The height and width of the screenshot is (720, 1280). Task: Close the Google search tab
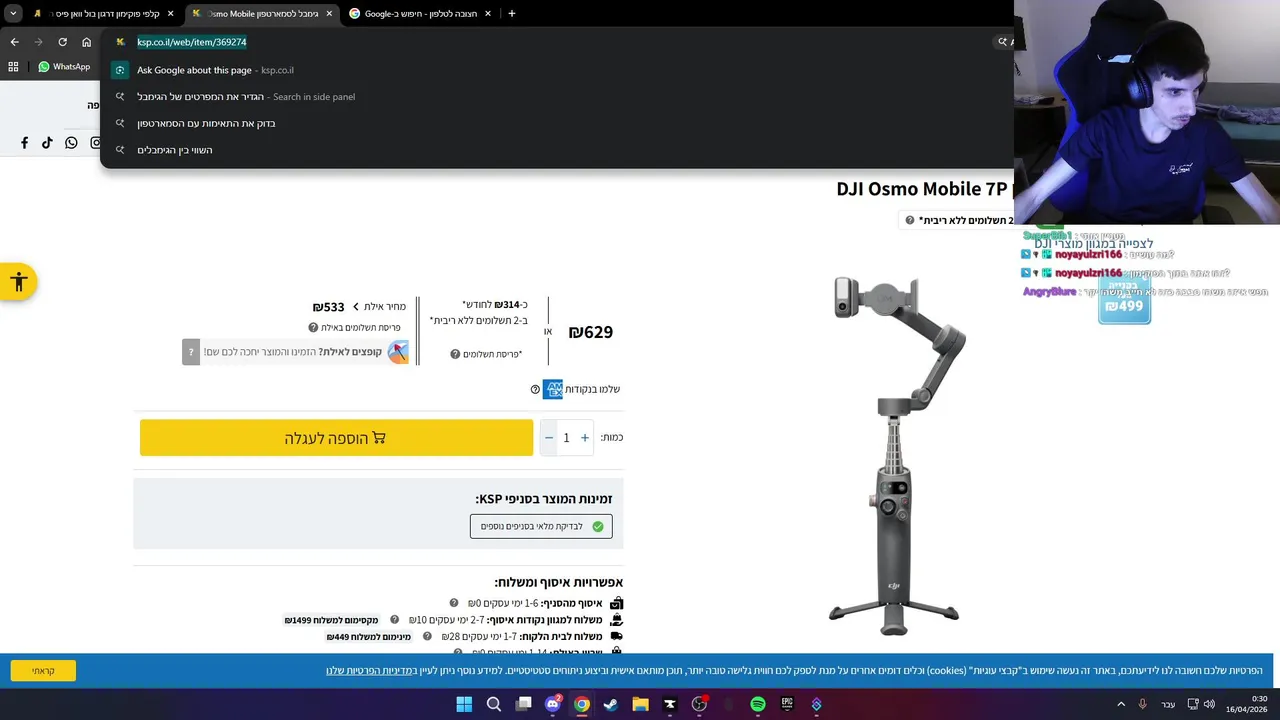pyautogui.click(x=487, y=14)
